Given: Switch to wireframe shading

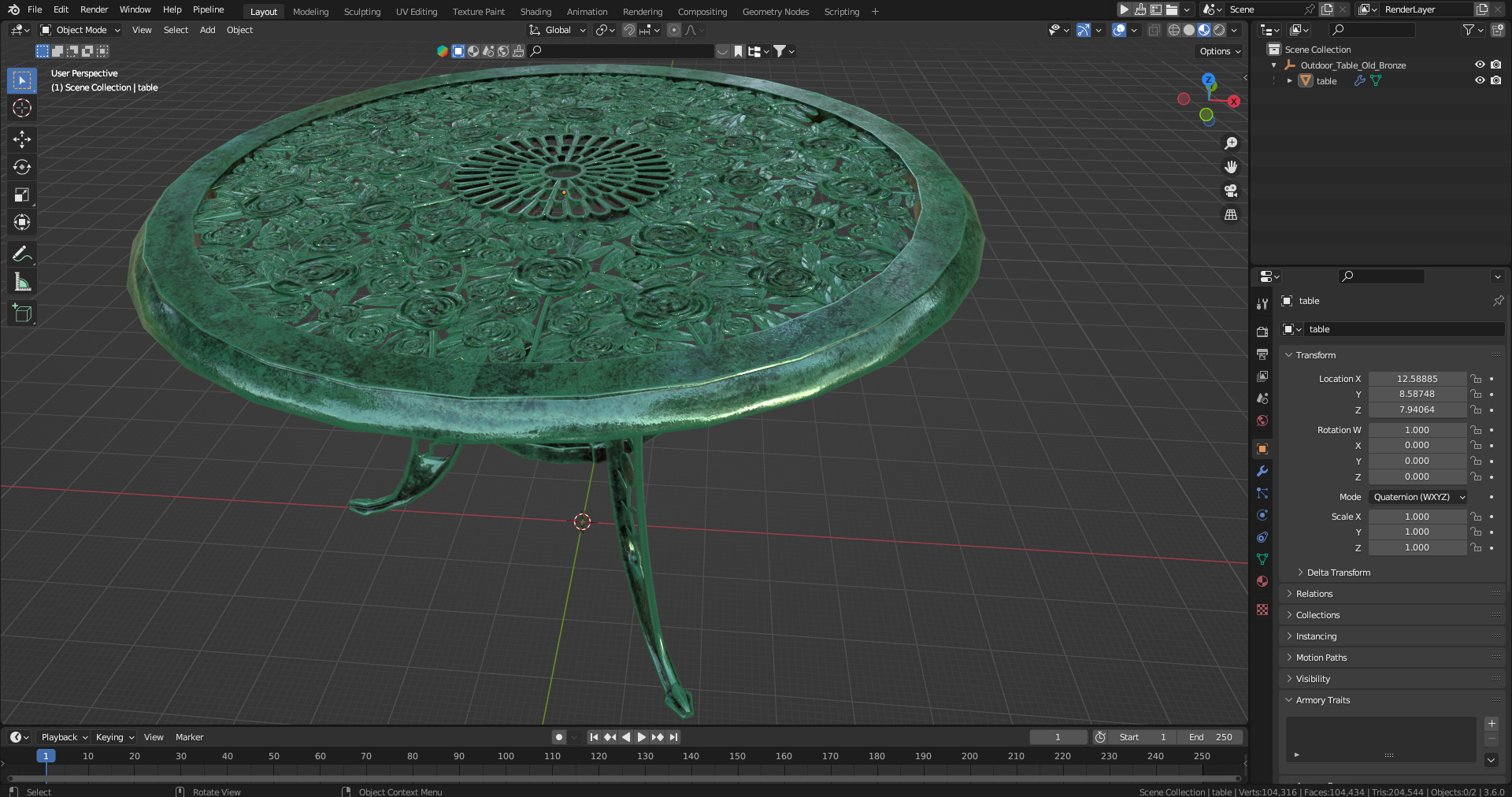Looking at the screenshot, I should 1174,30.
